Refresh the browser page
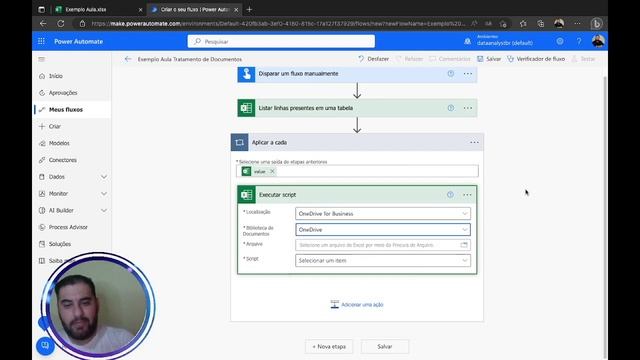640x360 pixels. (x=60, y=24)
